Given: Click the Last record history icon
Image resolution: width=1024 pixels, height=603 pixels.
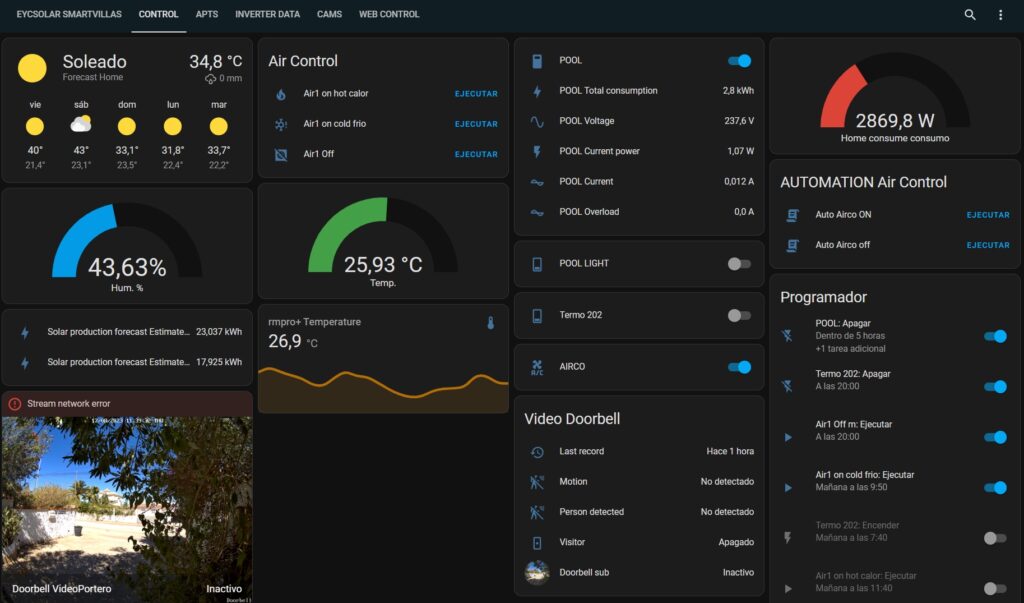Looking at the screenshot, I should (x=537, y=452).
